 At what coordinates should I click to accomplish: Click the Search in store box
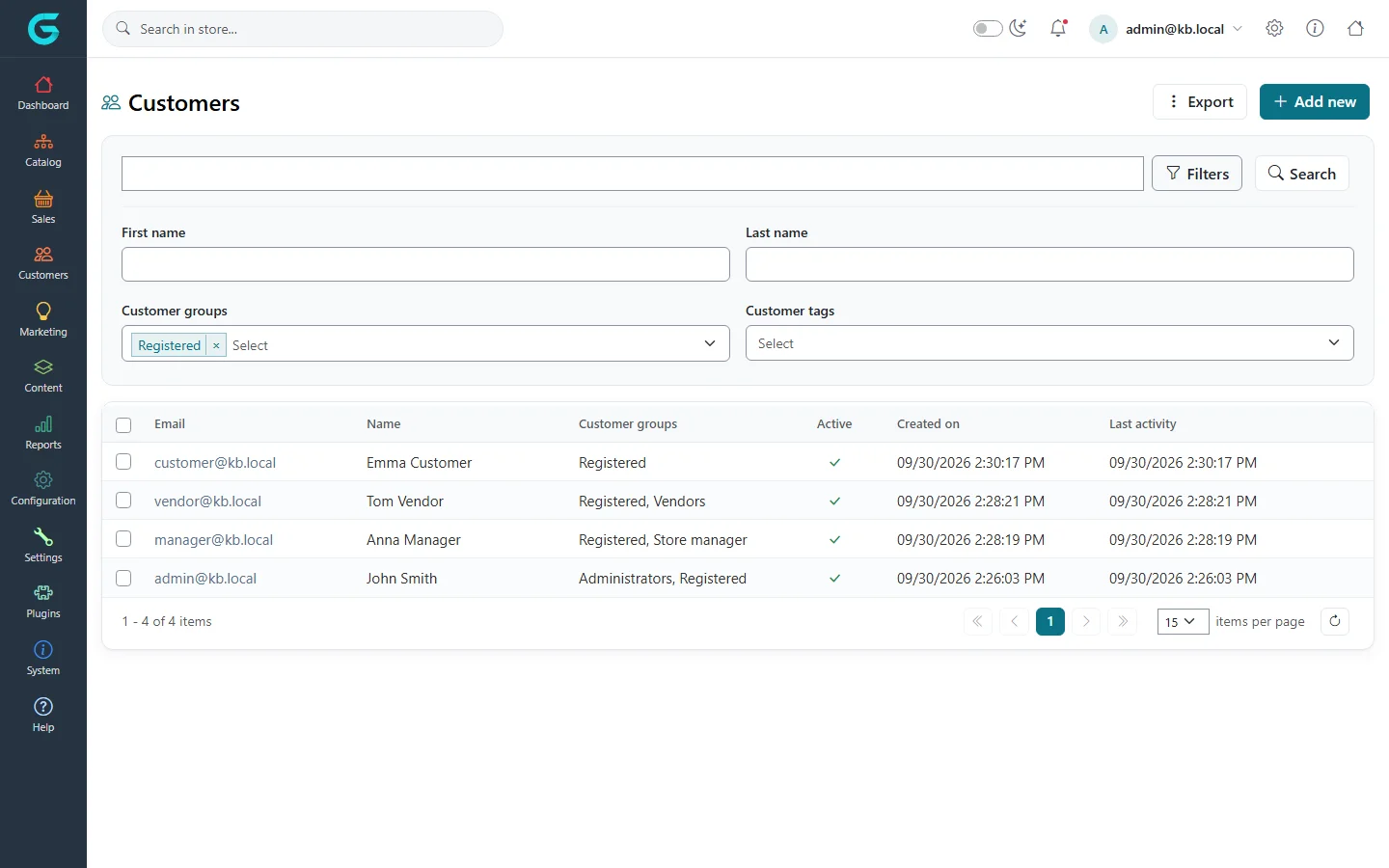point(303,29)
